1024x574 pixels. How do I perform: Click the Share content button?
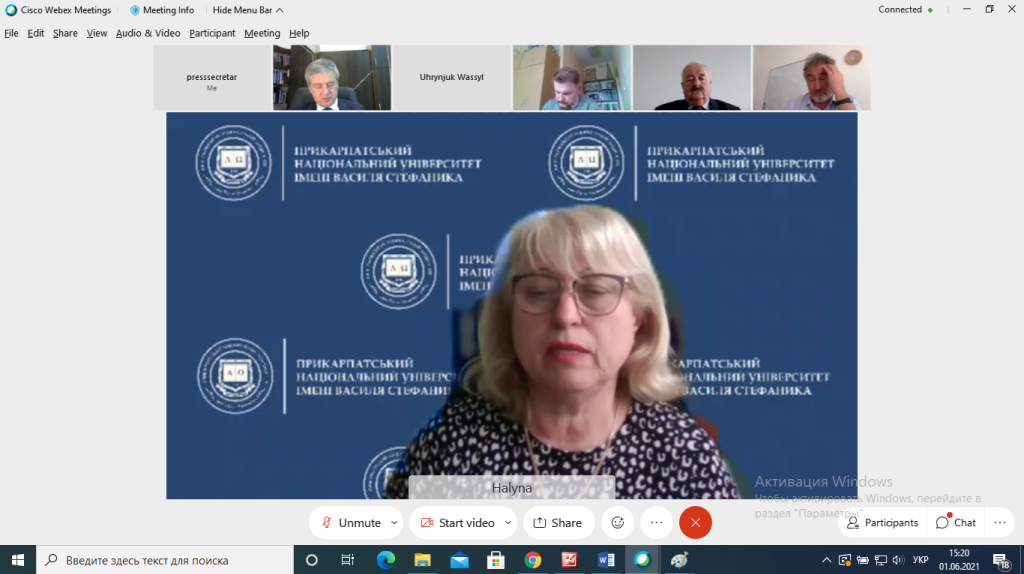(x=558, y=522)
